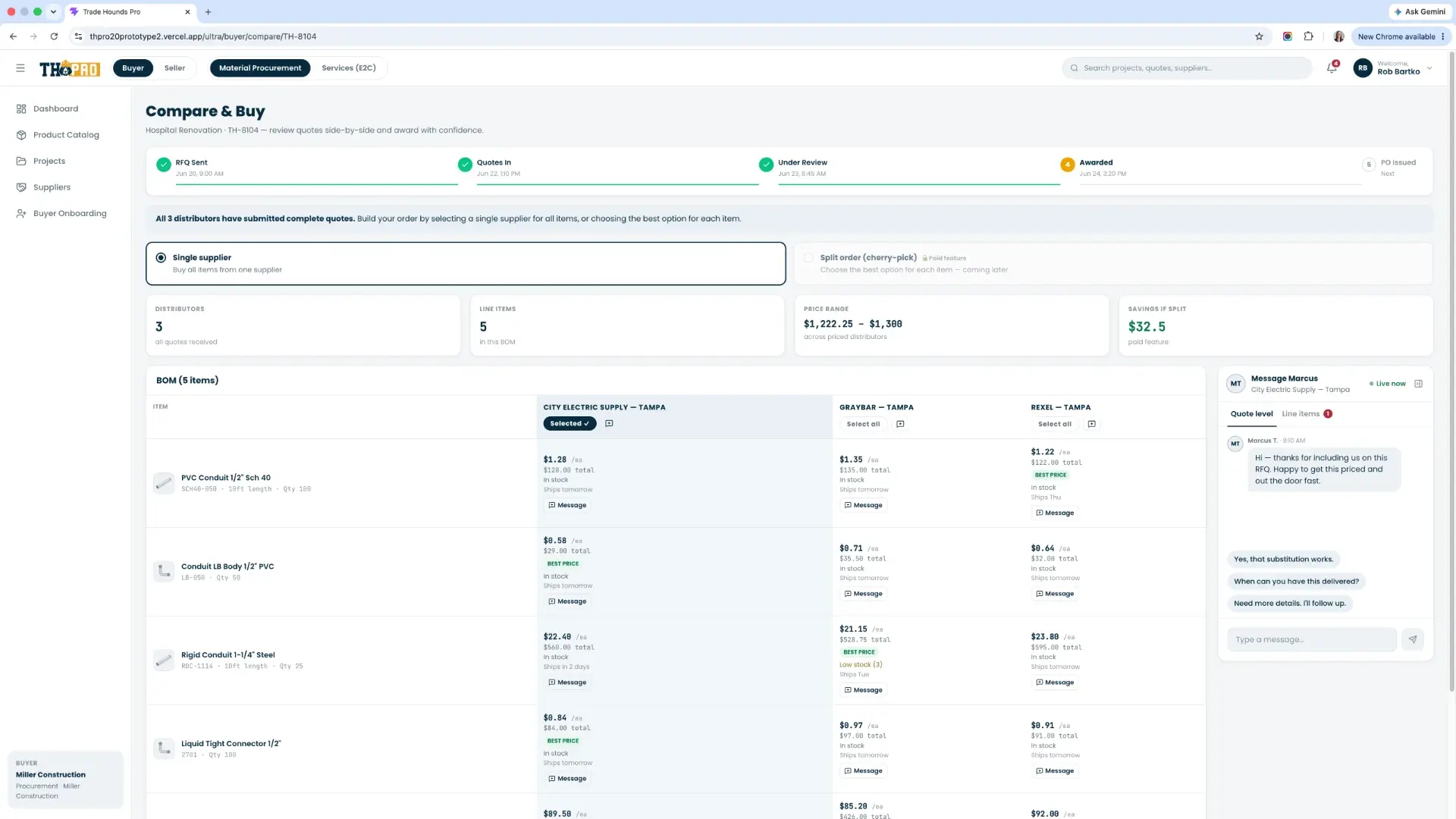Message City Electric about Conduit LB Body
The width and height of the screenshot is (1456, 819).
point(567,602)
